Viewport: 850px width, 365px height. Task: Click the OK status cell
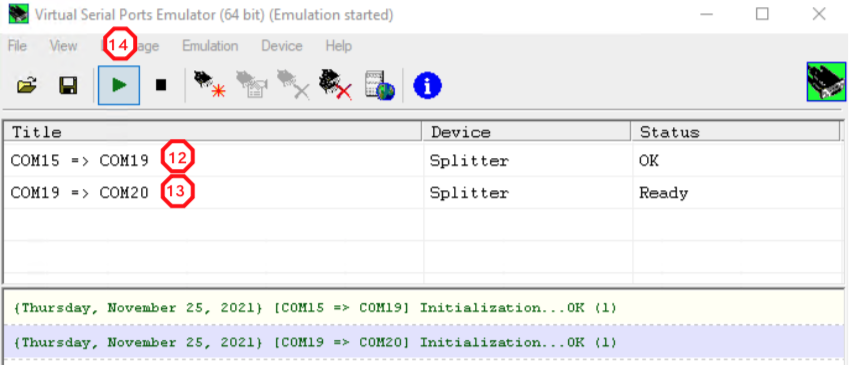click(649, 161)
